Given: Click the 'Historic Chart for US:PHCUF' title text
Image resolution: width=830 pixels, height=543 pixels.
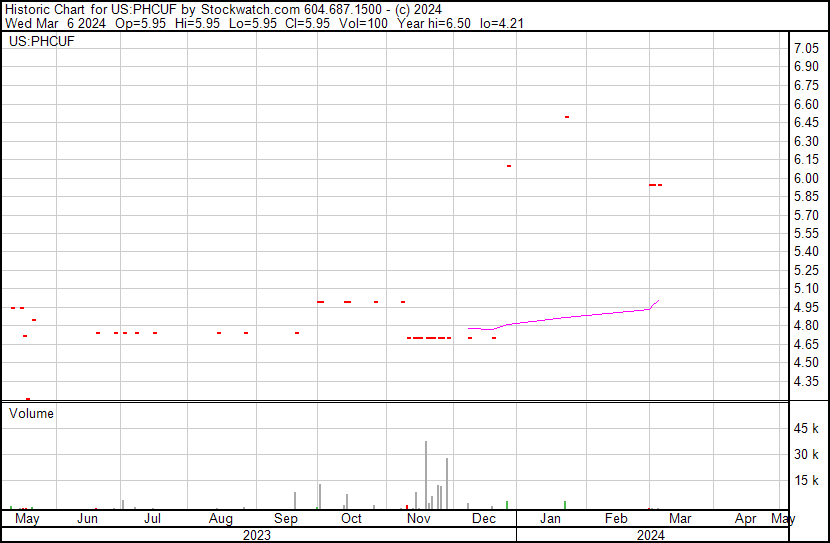Looking at the screenshot, I should [x=91, y=9].
